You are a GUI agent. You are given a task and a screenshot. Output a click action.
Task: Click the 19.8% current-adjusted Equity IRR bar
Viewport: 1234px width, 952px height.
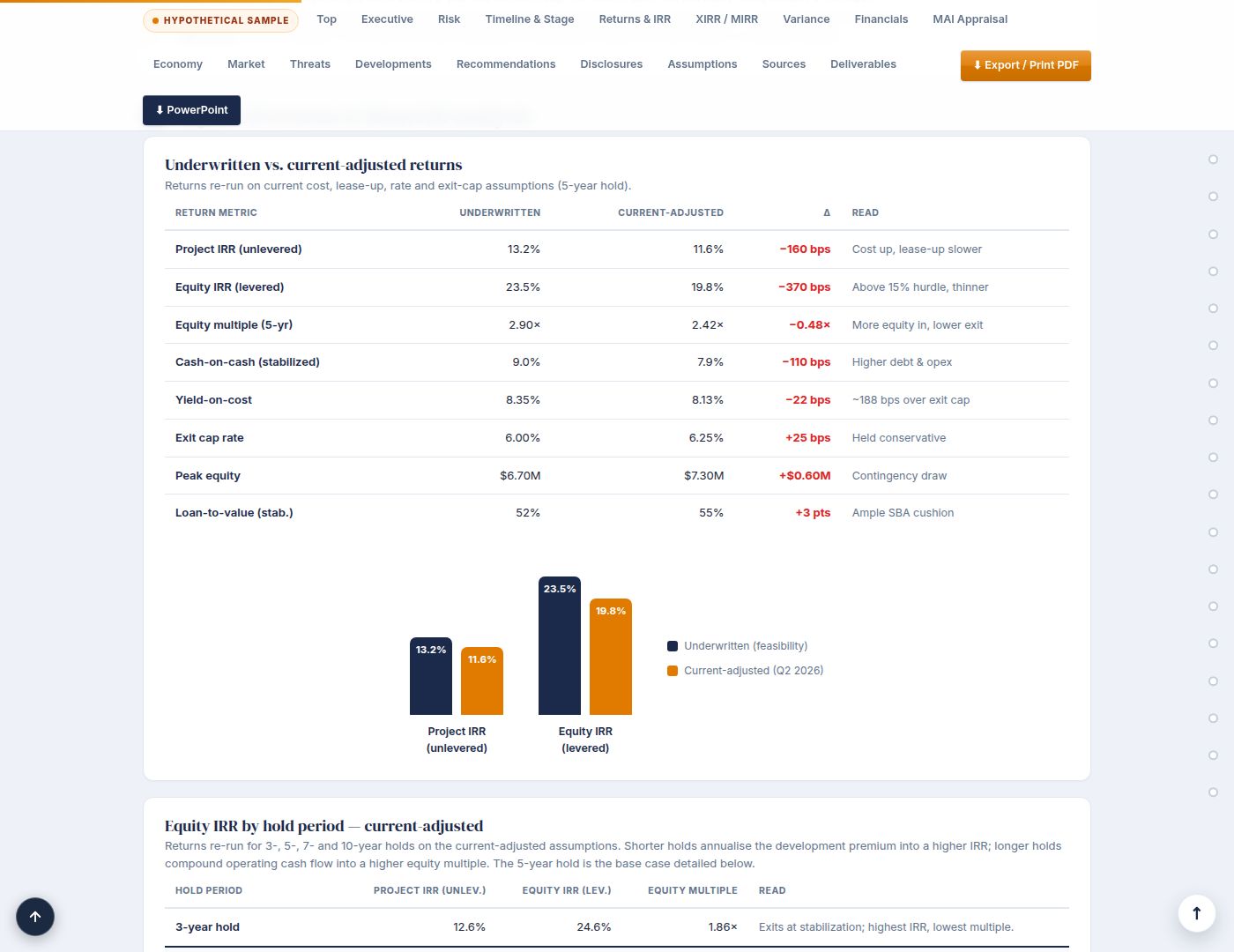pyautogui.click(x=611, y=657)
